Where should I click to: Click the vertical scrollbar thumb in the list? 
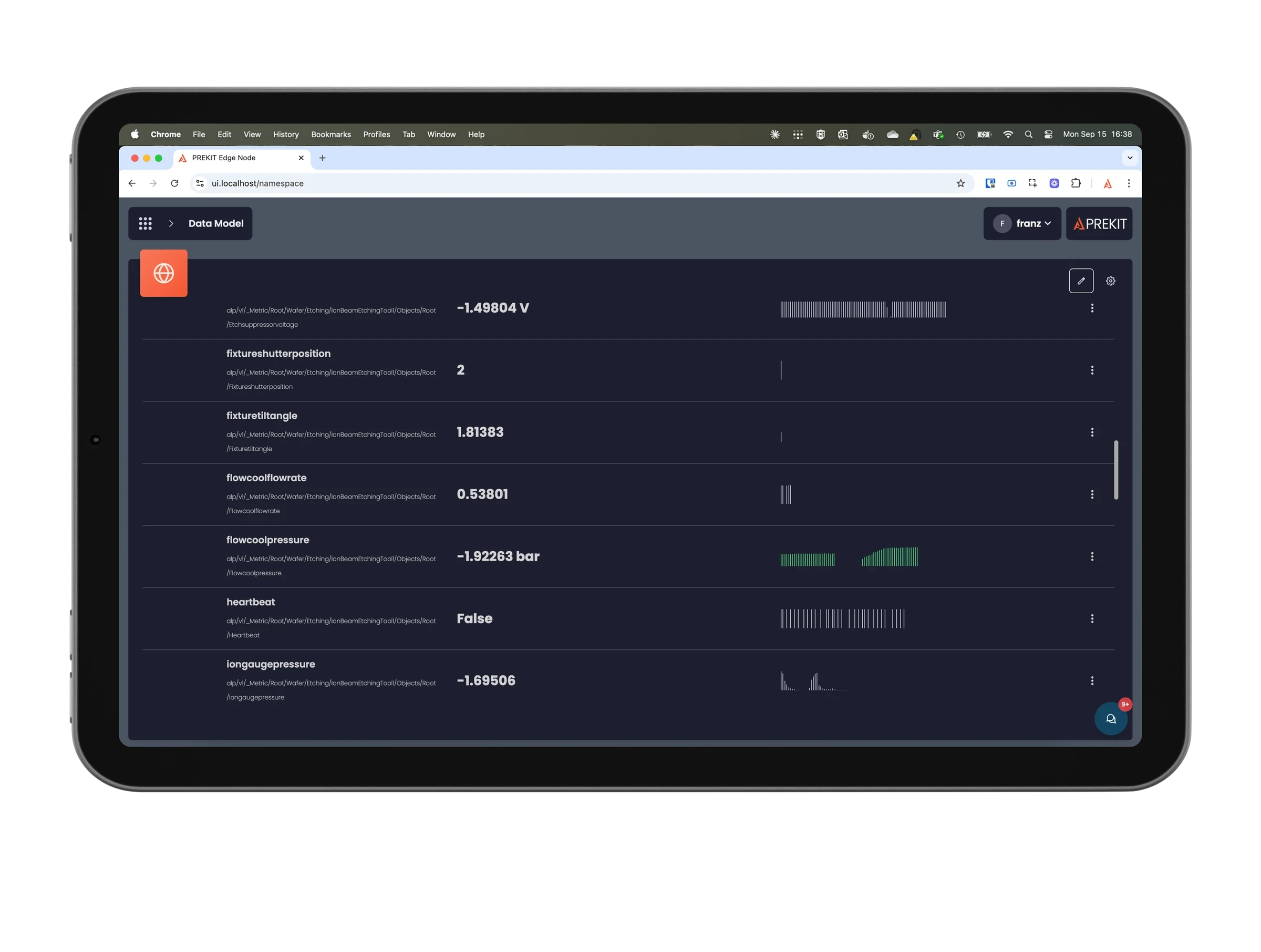(1115, 470)
